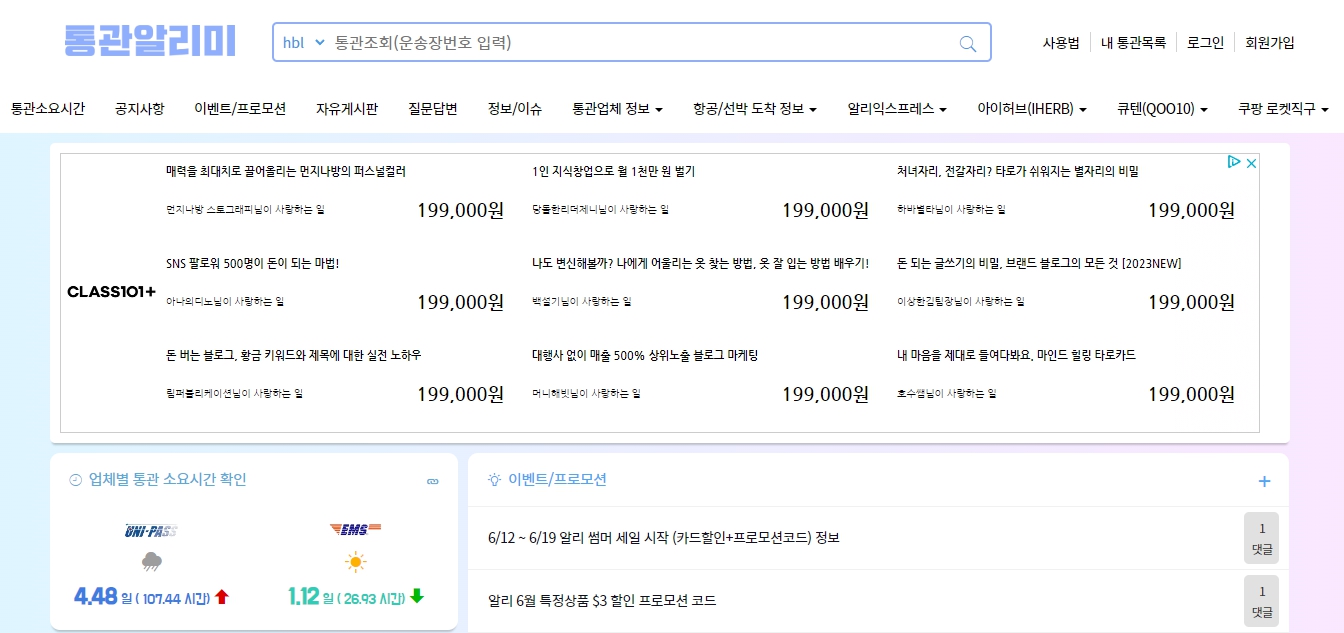Select the UNI-PASS logo
The height and width of the screenshot is (633, 1344).
pyautogui.click(x=152, y=529)
